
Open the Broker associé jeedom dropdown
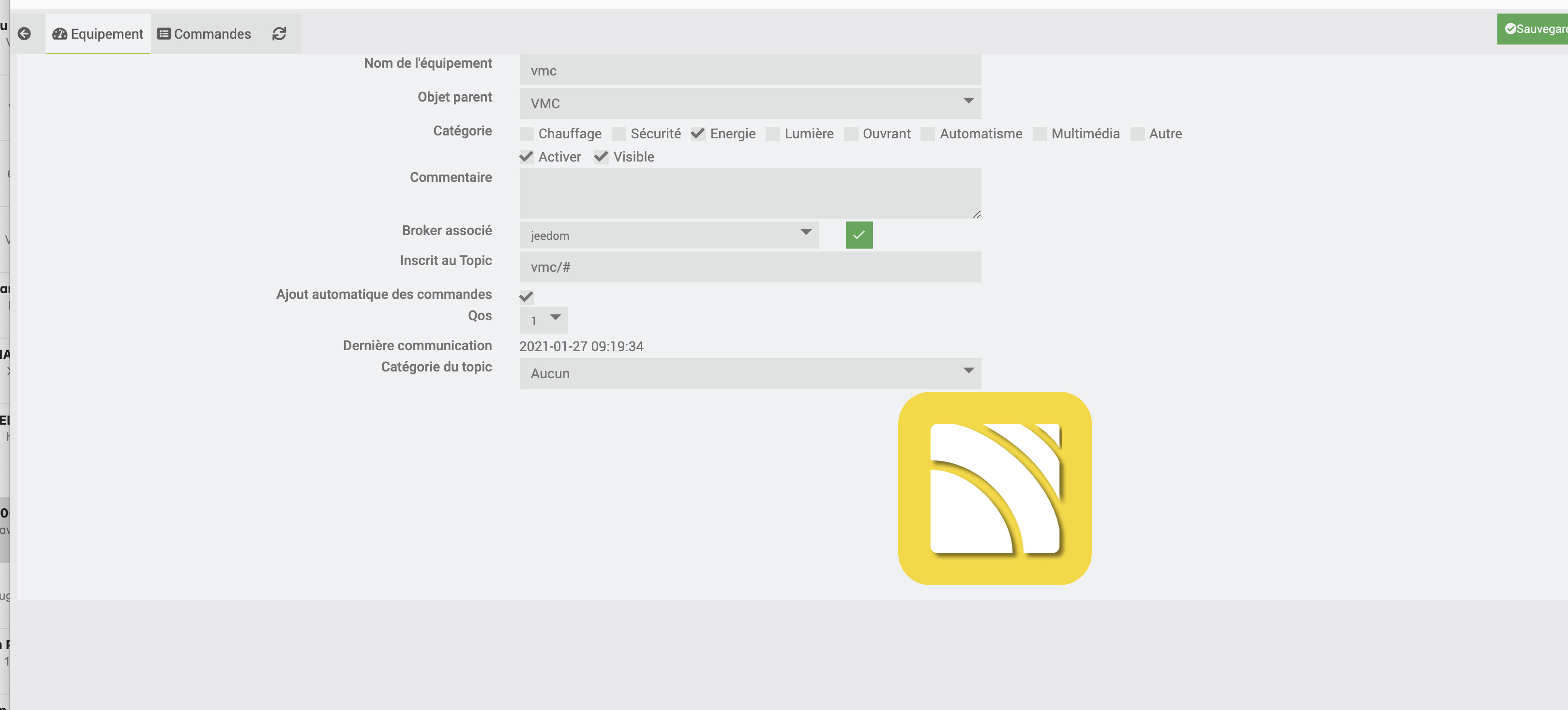point(668,235)
